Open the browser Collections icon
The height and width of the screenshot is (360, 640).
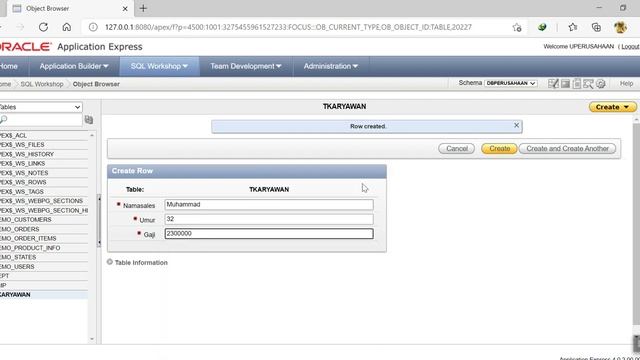coord(596,27)
